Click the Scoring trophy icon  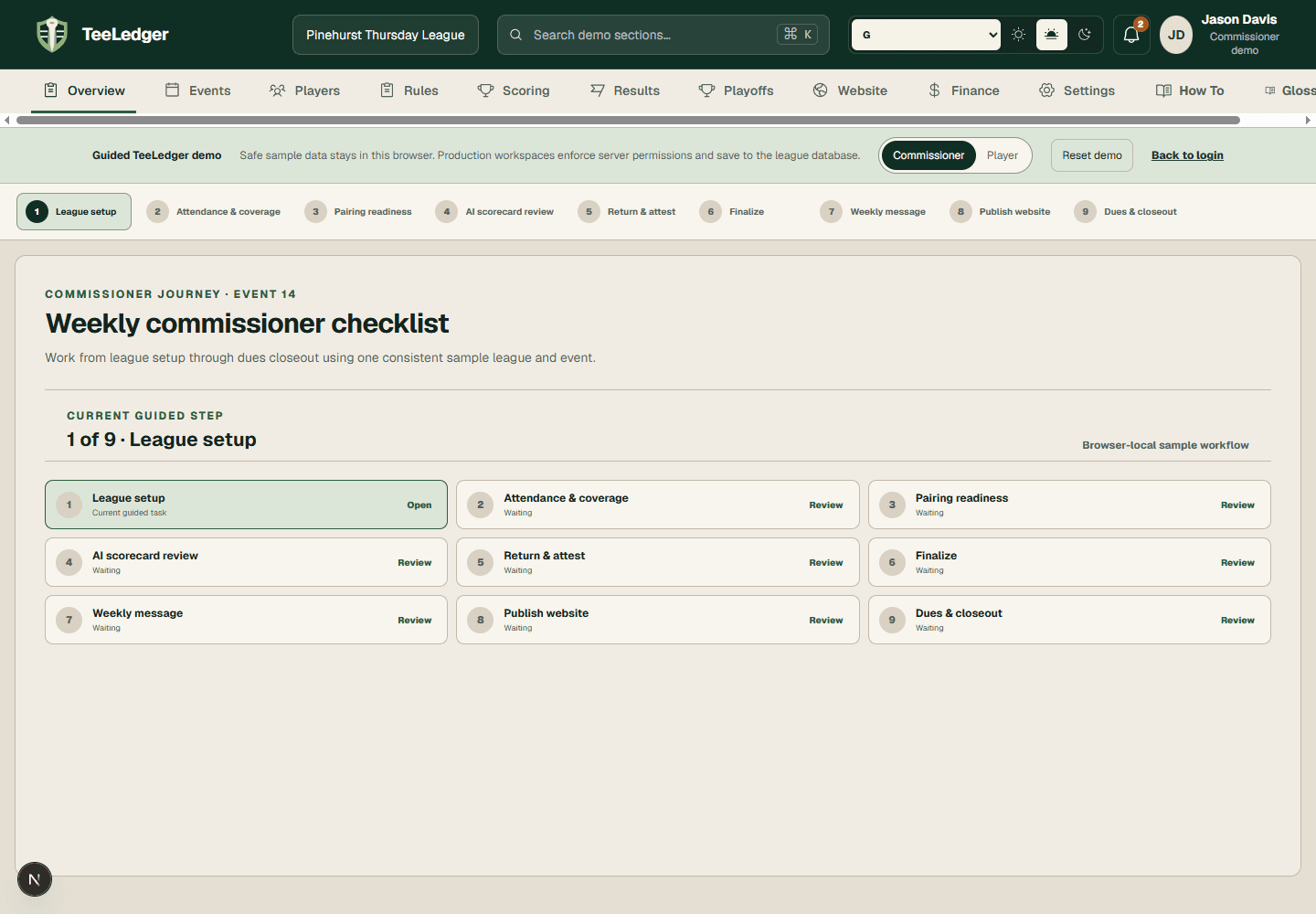485,90
